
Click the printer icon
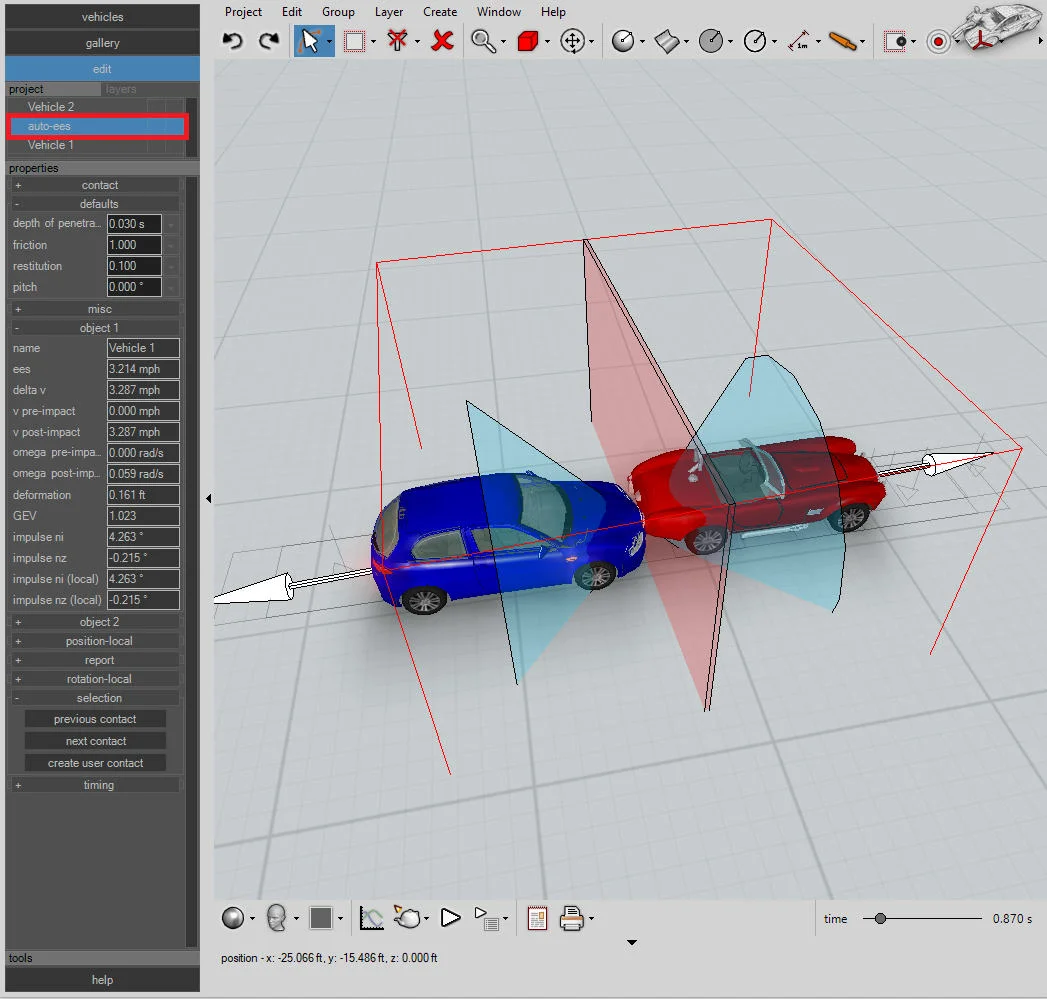(x=572, y=918)
